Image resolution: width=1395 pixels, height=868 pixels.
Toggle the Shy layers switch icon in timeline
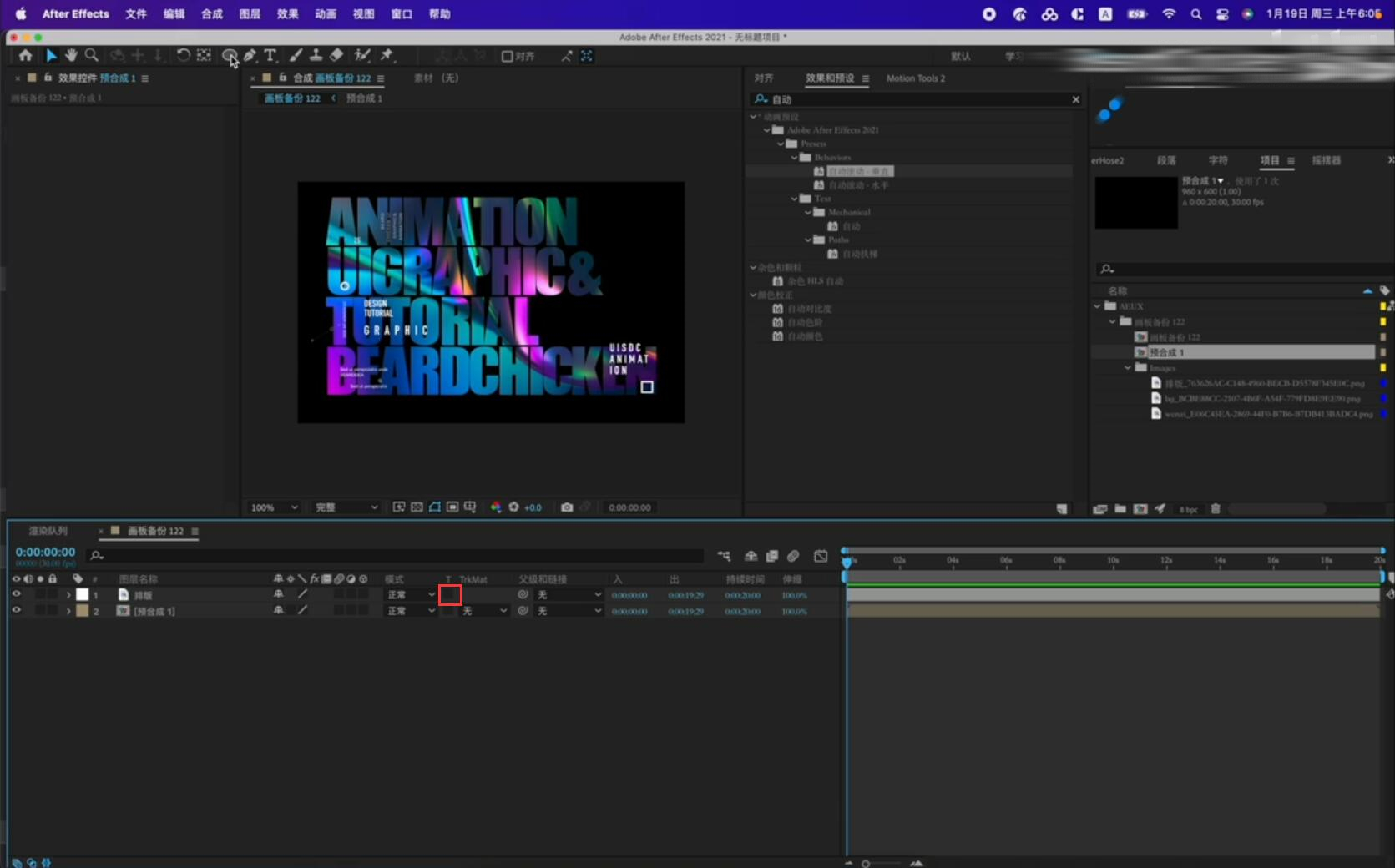[751, 556]
